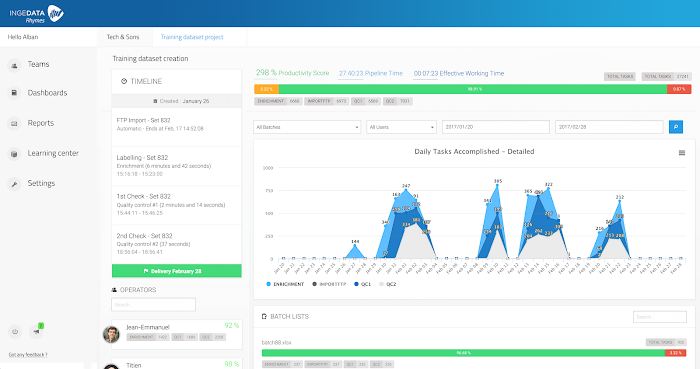Open Settings menu item

41,183
